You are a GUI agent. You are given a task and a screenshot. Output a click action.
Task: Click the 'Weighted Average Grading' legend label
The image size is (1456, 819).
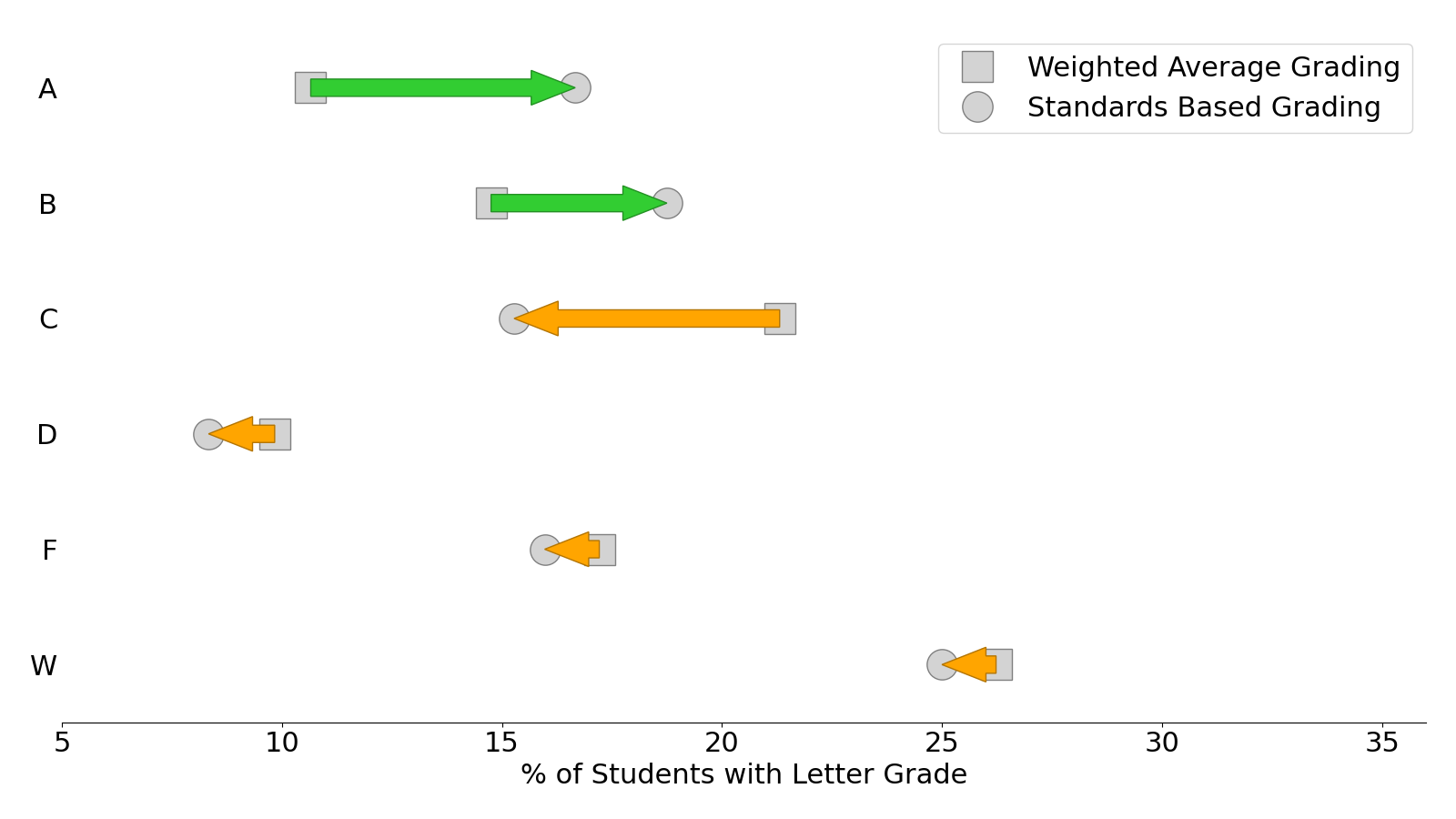(1213, 67)
